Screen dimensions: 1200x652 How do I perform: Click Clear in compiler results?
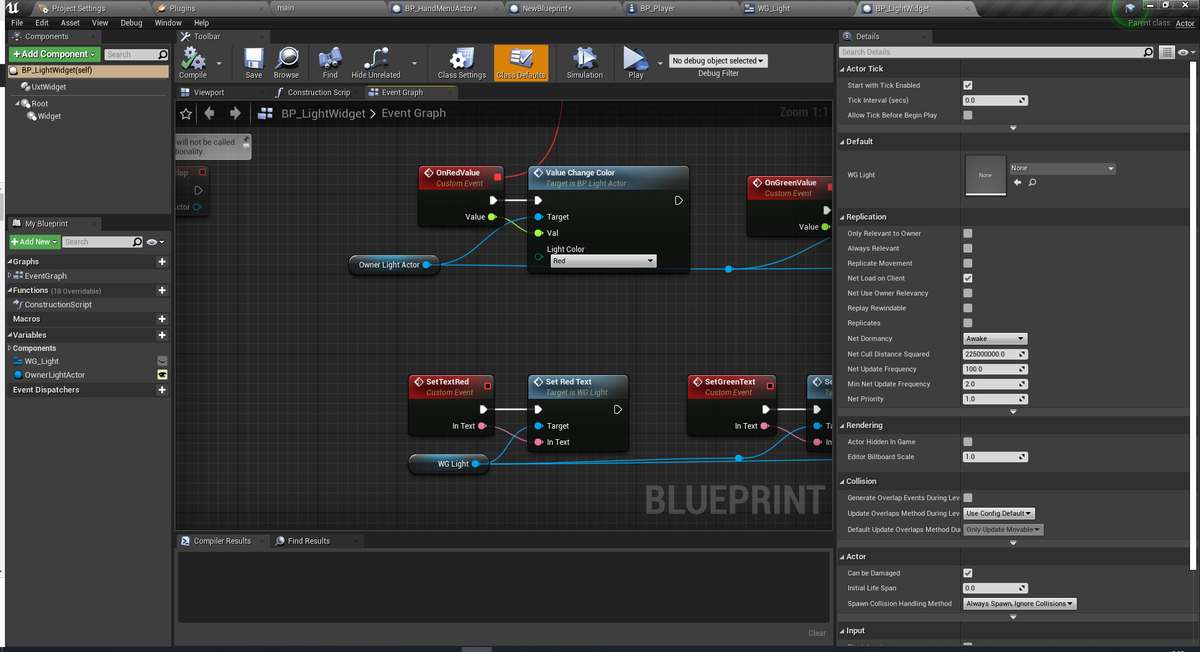pyautogui.click(x=817, y=633)
